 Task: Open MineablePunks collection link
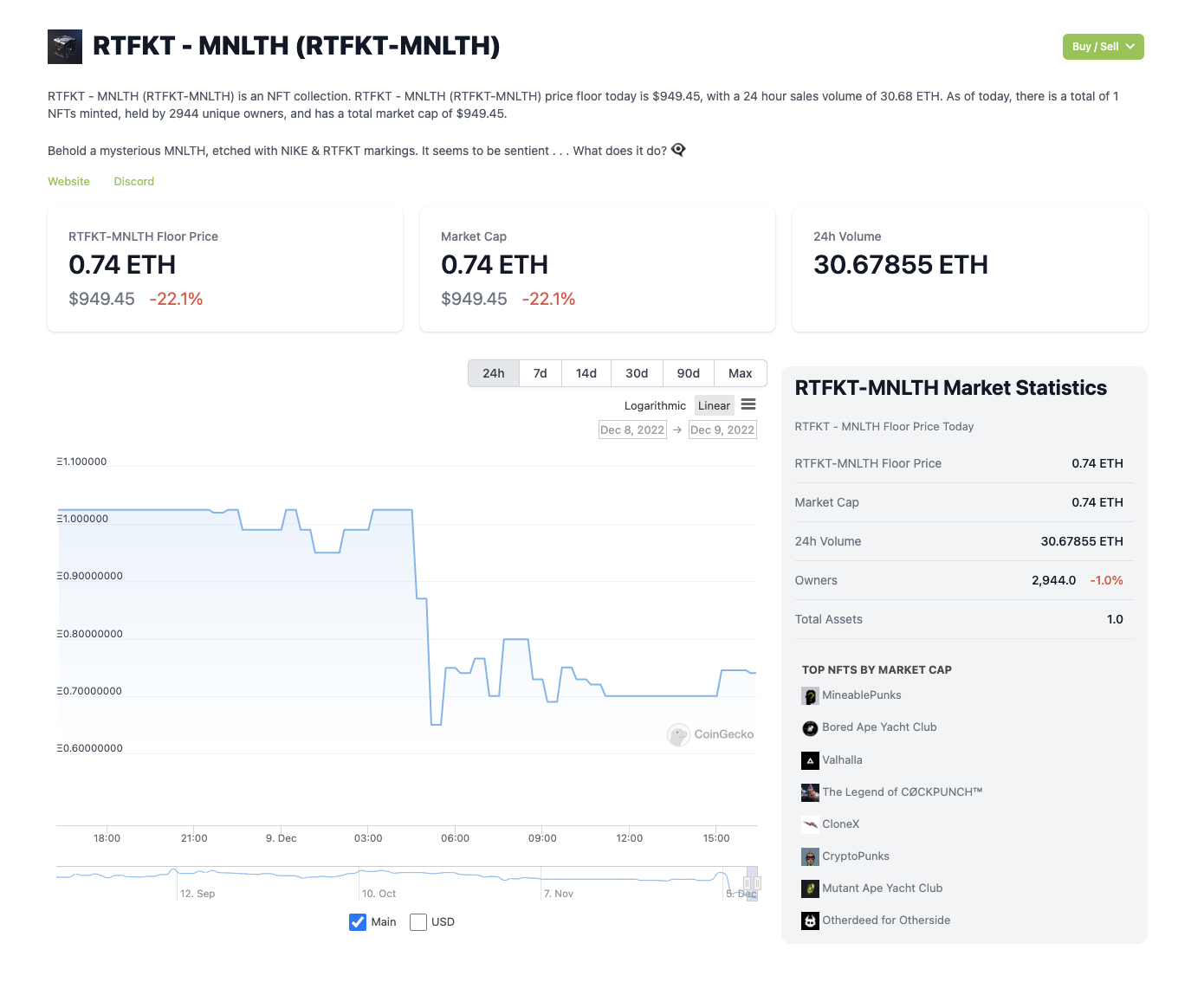click(x=862, y=695)
